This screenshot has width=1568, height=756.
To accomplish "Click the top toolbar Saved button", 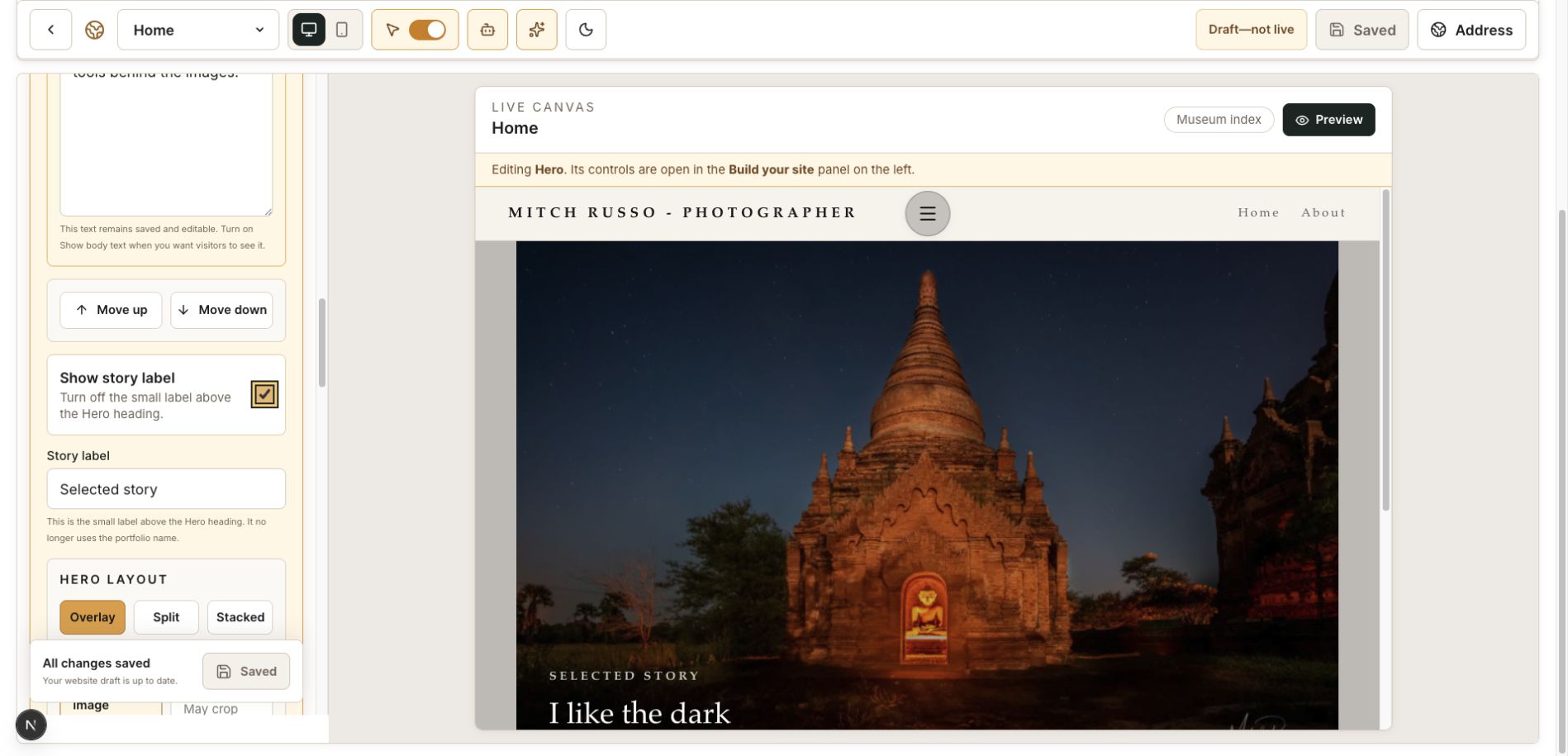I will pyautogui.click(x=1362, y=30).
